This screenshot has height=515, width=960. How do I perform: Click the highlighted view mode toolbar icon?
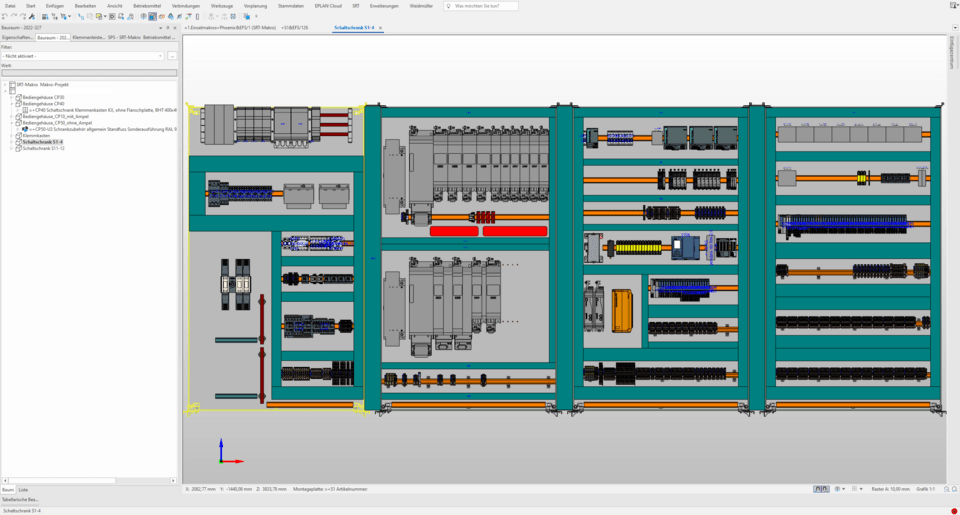pyautogui.click(x=152, y=16)
